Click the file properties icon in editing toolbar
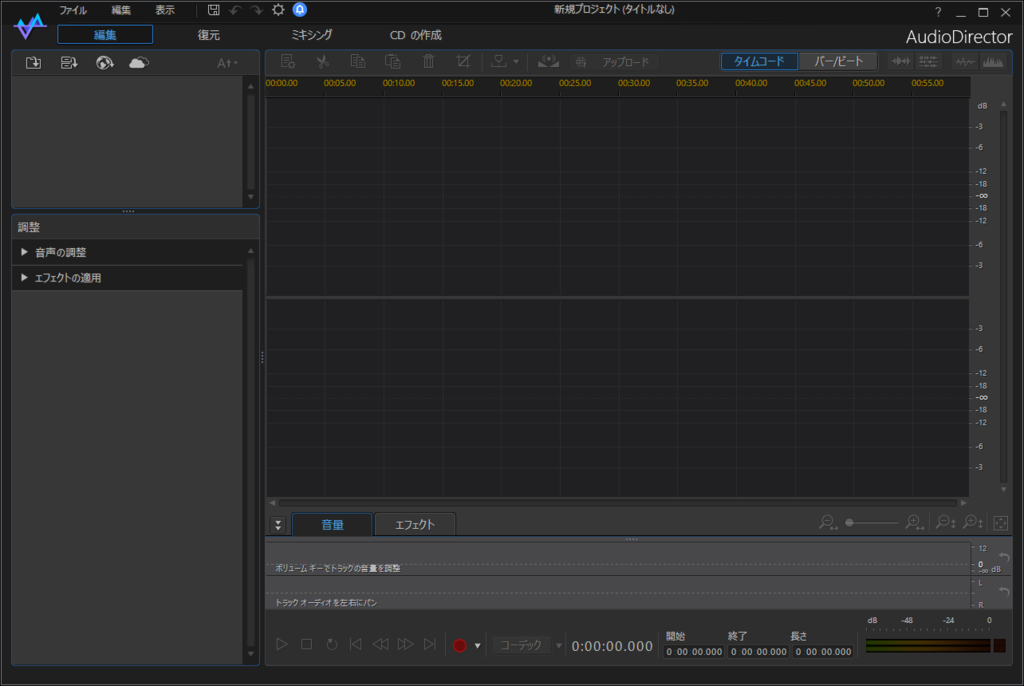The height and width of the screenshot is (686, 1024). [x=287, y=61]
